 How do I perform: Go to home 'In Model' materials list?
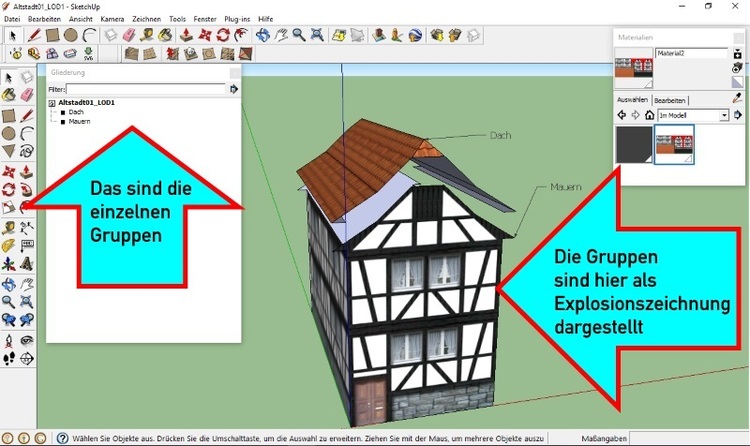pos(649,116)
